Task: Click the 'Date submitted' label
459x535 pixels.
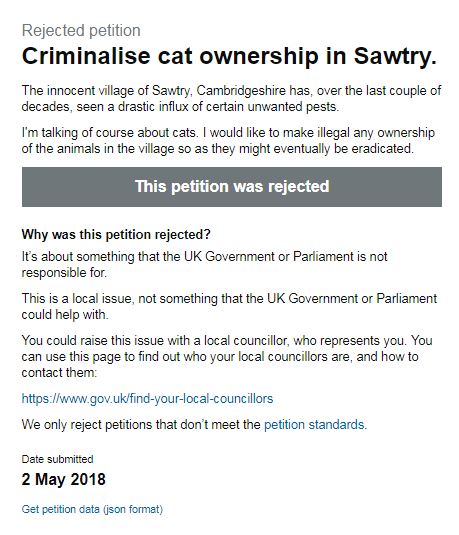Action: (x=57, y=459)
